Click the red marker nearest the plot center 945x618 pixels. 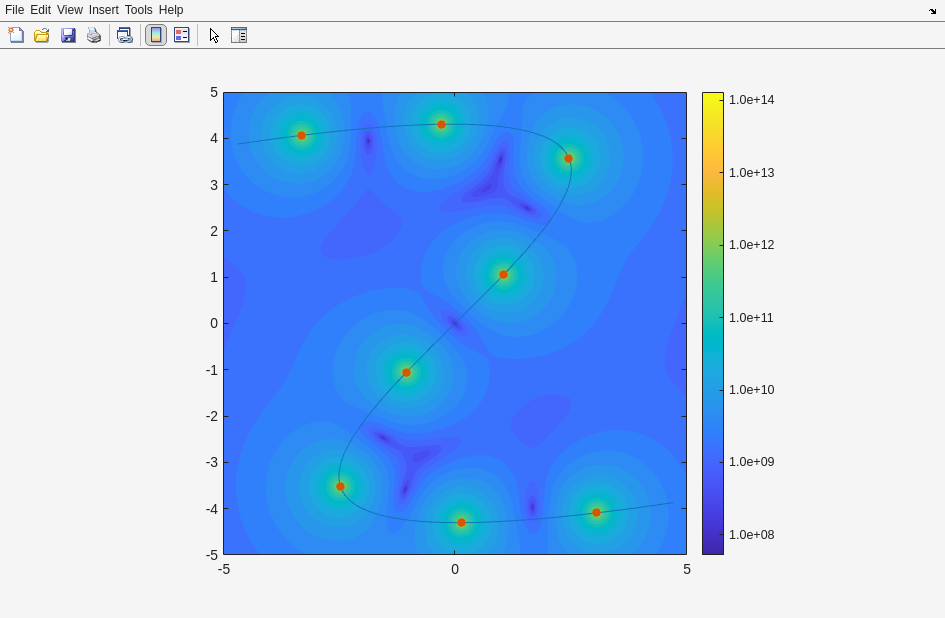pyautogui.click(x=504, y=275)
